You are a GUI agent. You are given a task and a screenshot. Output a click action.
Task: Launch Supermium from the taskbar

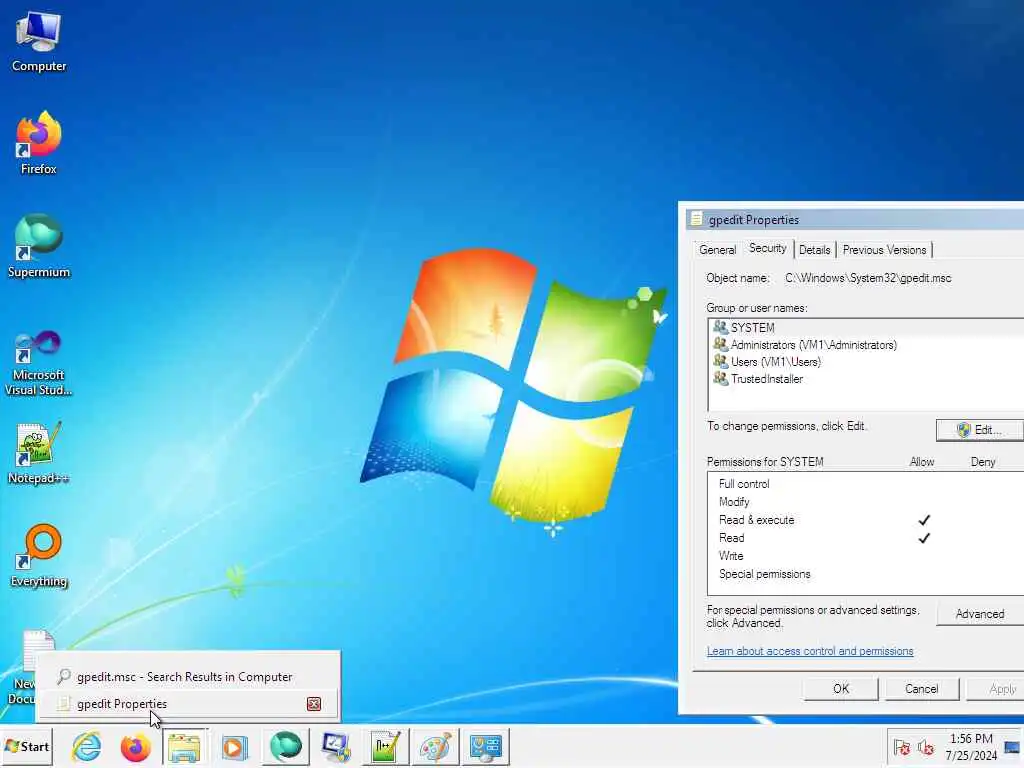coord(285,747)
